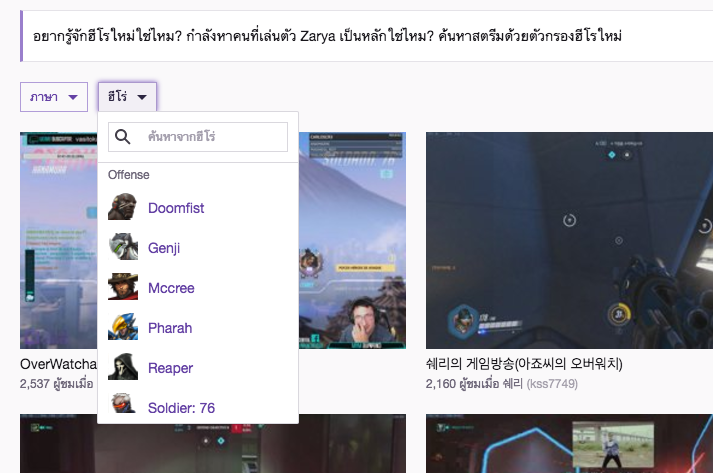This screenshot has height=473, width=713.
Task: Select Doomfist from hero list
Action: tap(176, 208)
